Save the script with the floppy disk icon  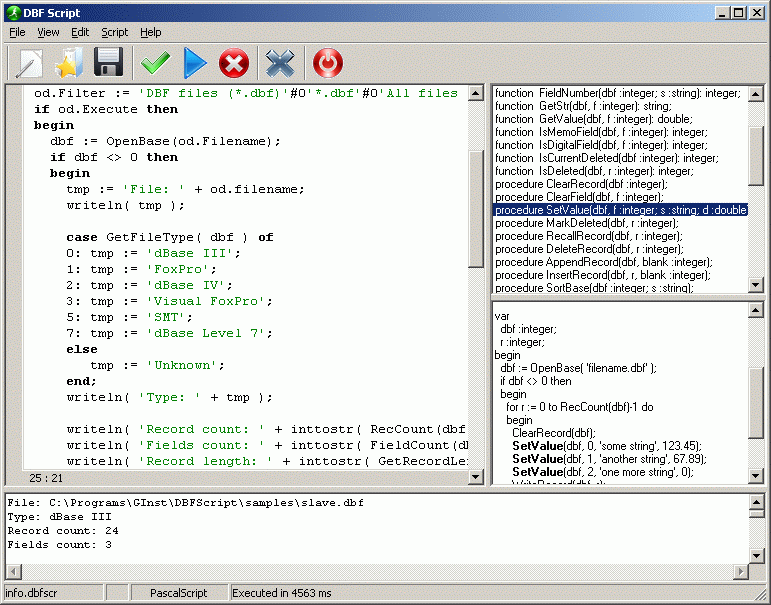[108, 63]
